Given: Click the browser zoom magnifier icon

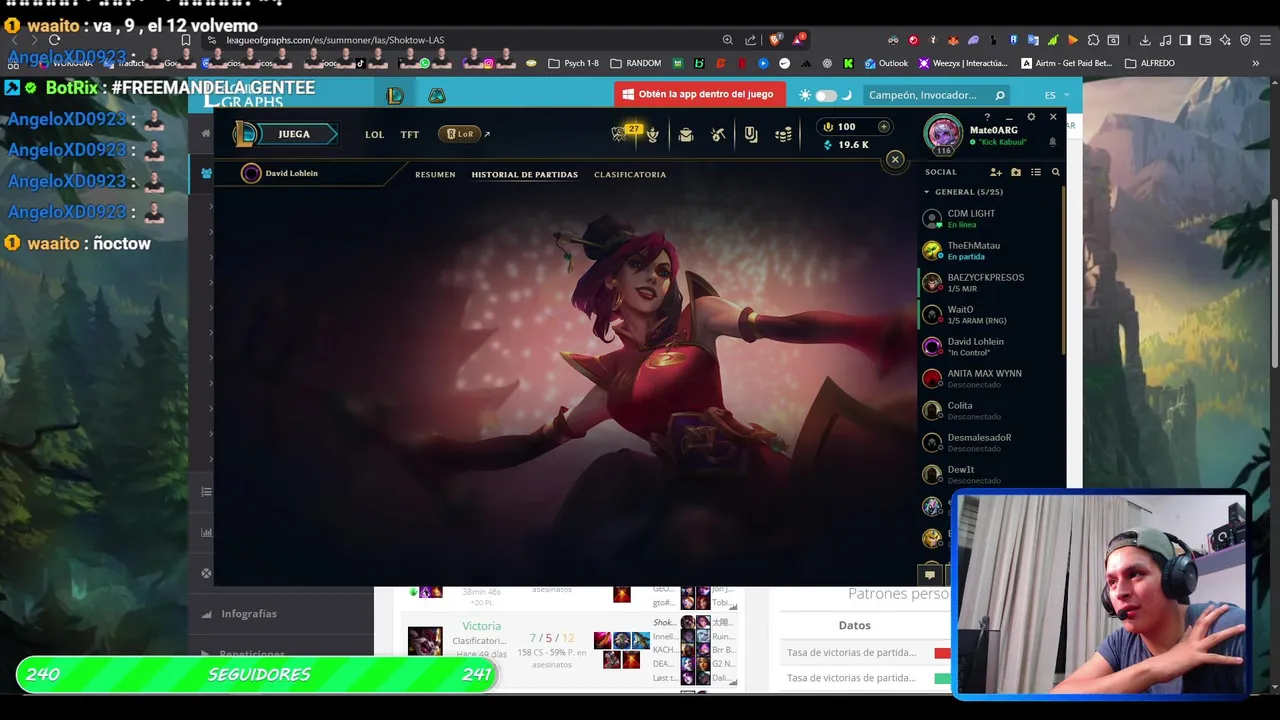Looking at the screenshot, I should click(727, 40).
